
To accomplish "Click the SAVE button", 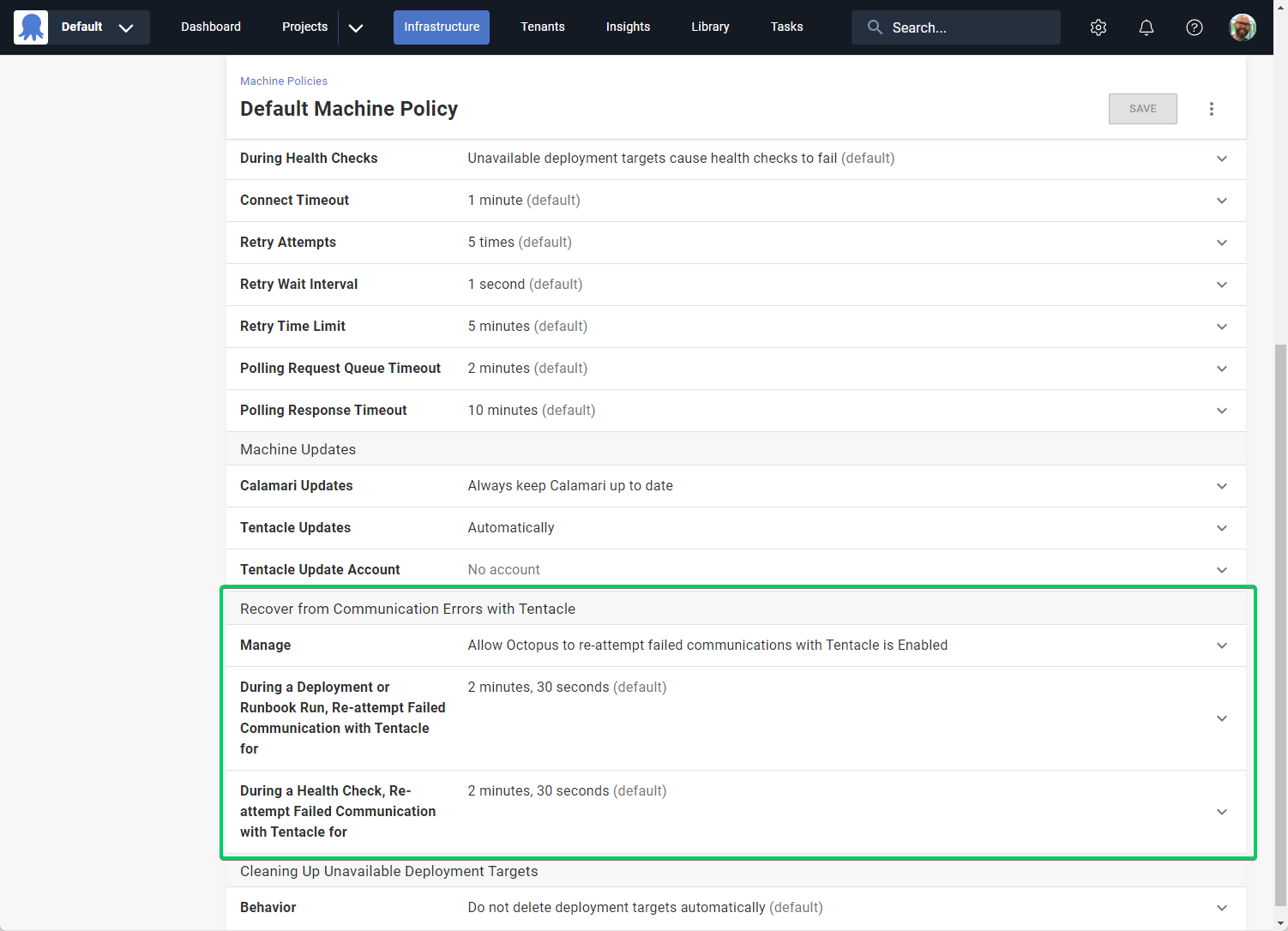I will pos(1142,109).
